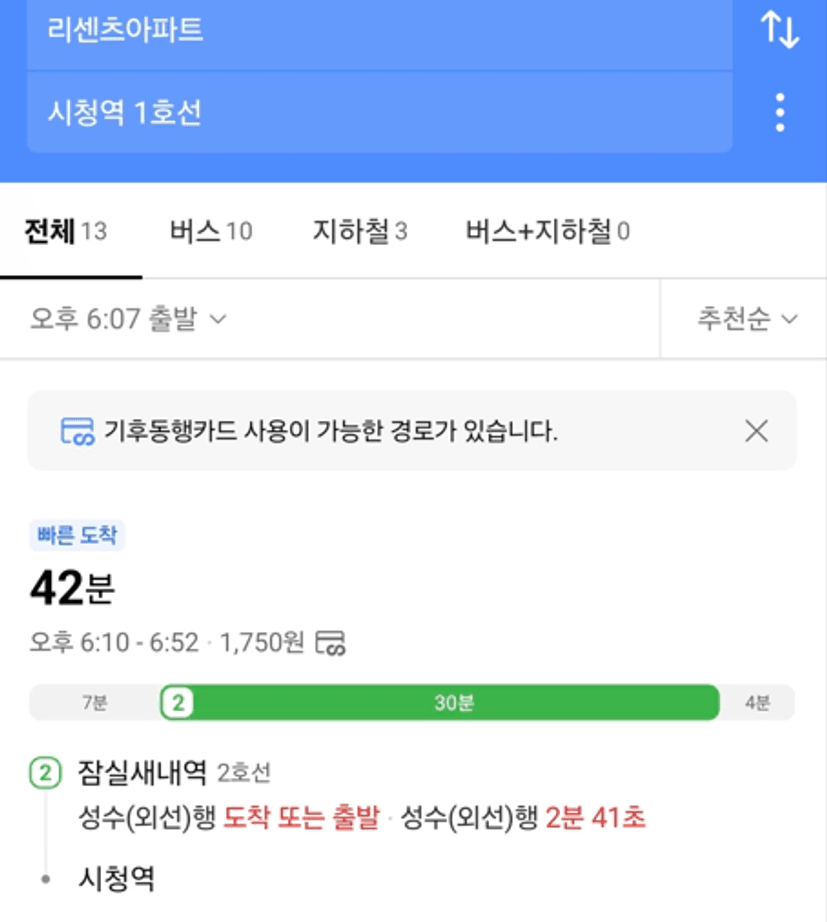This screenshot has width=827, height=922.
Task: Tap the line 2 circle beside 잠실새내역
Action: pos(45,772)
